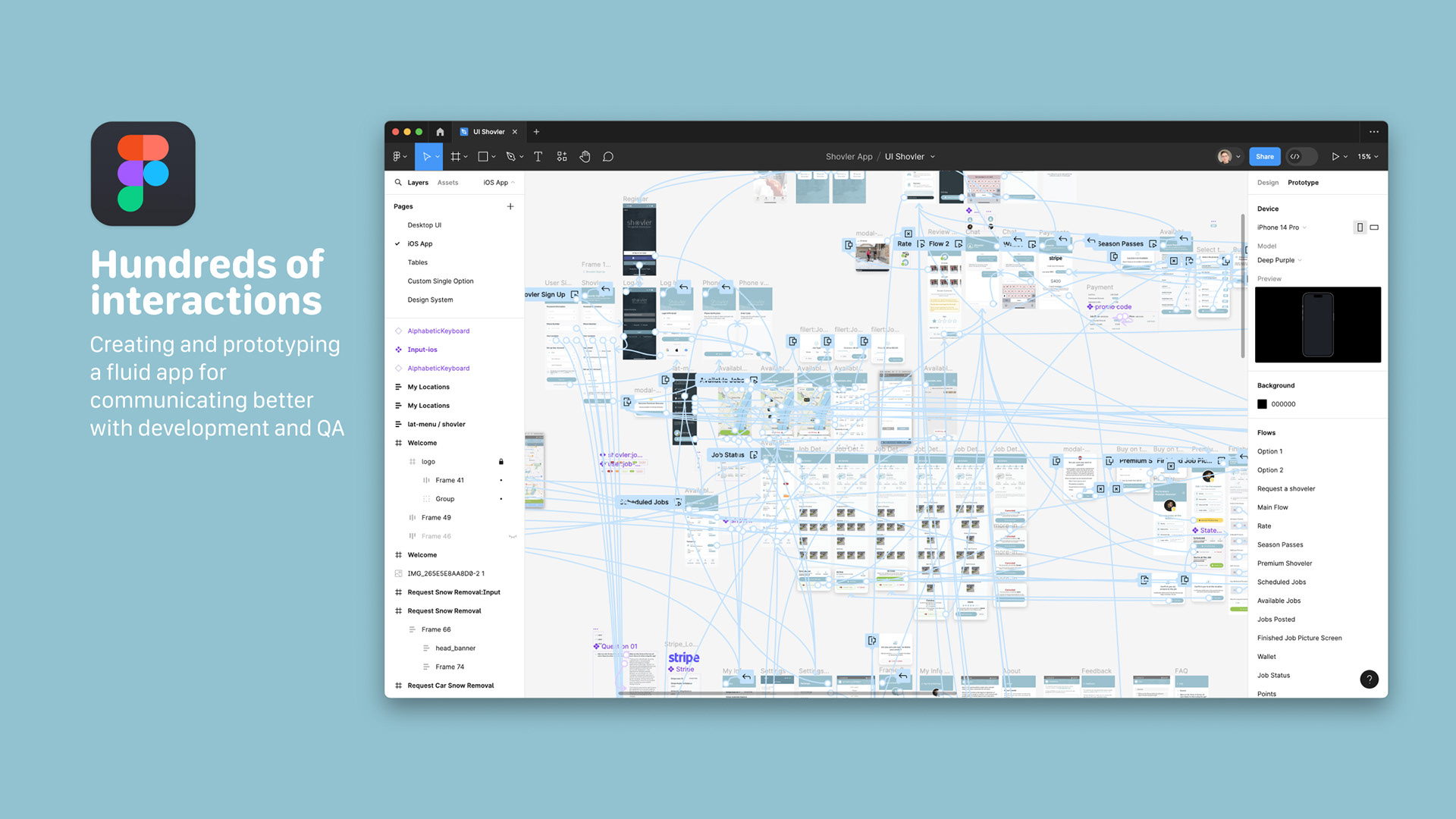Show the hidden Frame 46 layer
The width and height of the screenshot is (1456, 819).
513,537
